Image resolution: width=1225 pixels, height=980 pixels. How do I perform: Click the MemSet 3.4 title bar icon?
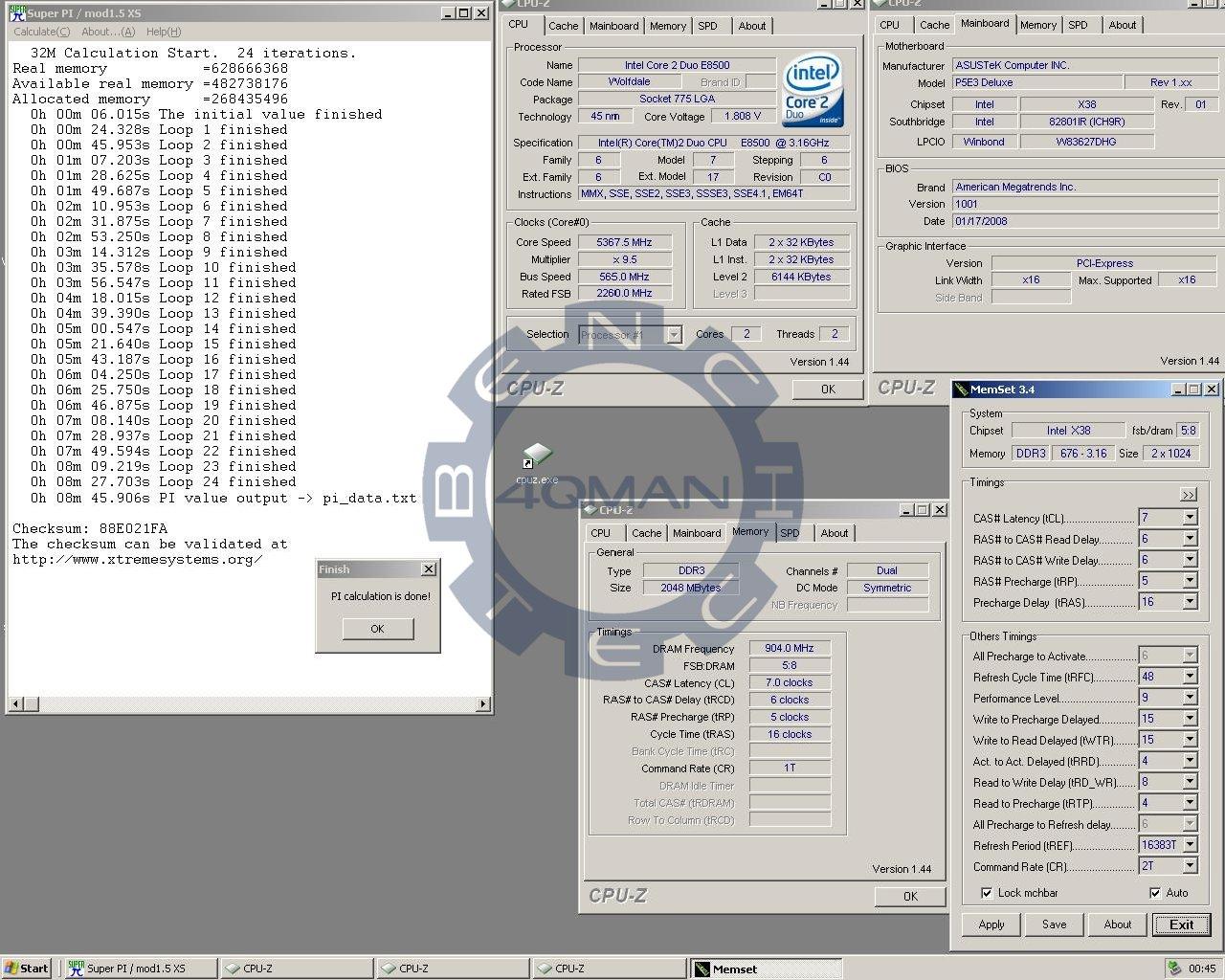(x=961, y=390)
